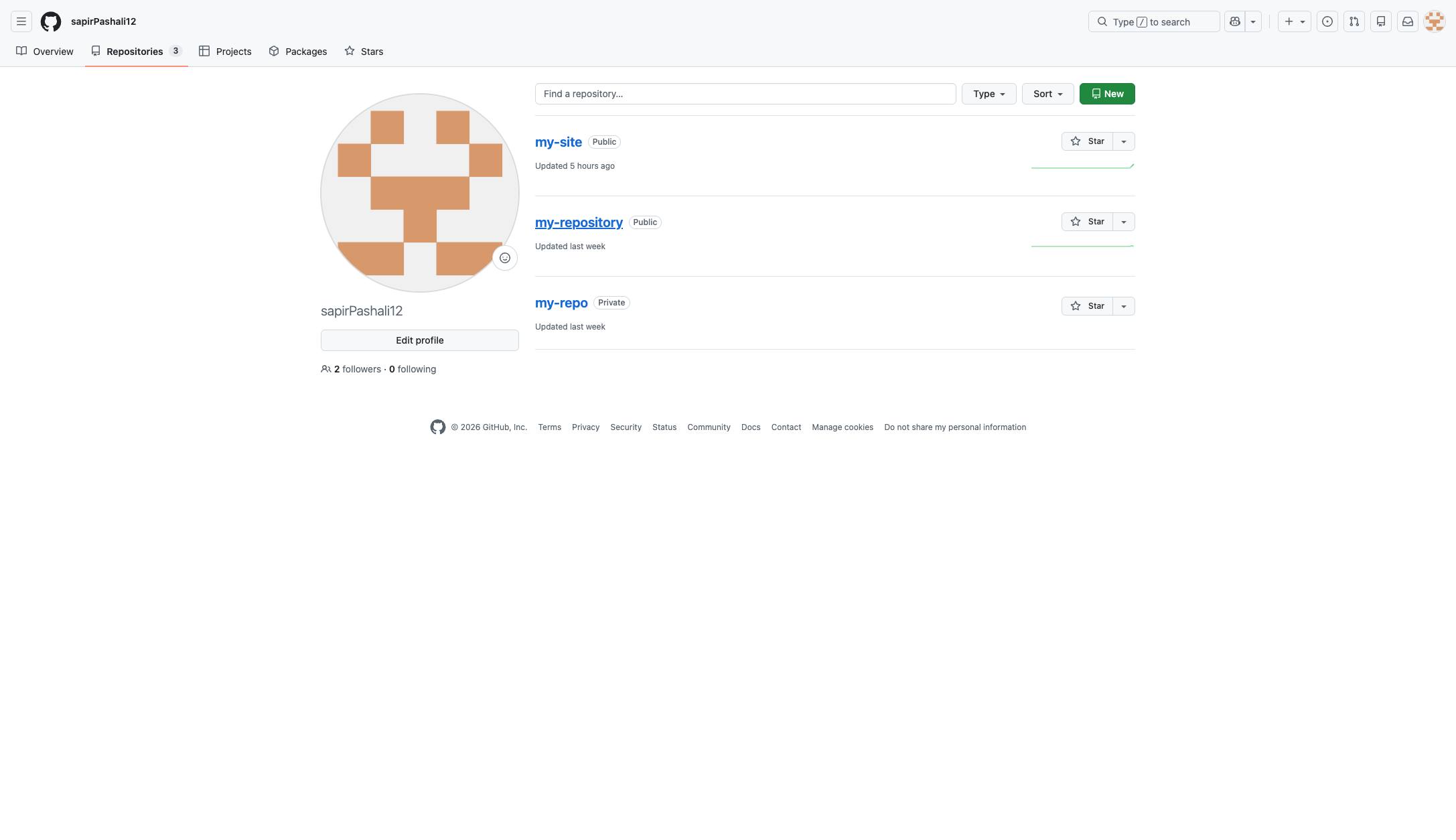Click 'Updated 5 hours ago' text
The width and height of the screenshot is (1456, 840).
575,166
